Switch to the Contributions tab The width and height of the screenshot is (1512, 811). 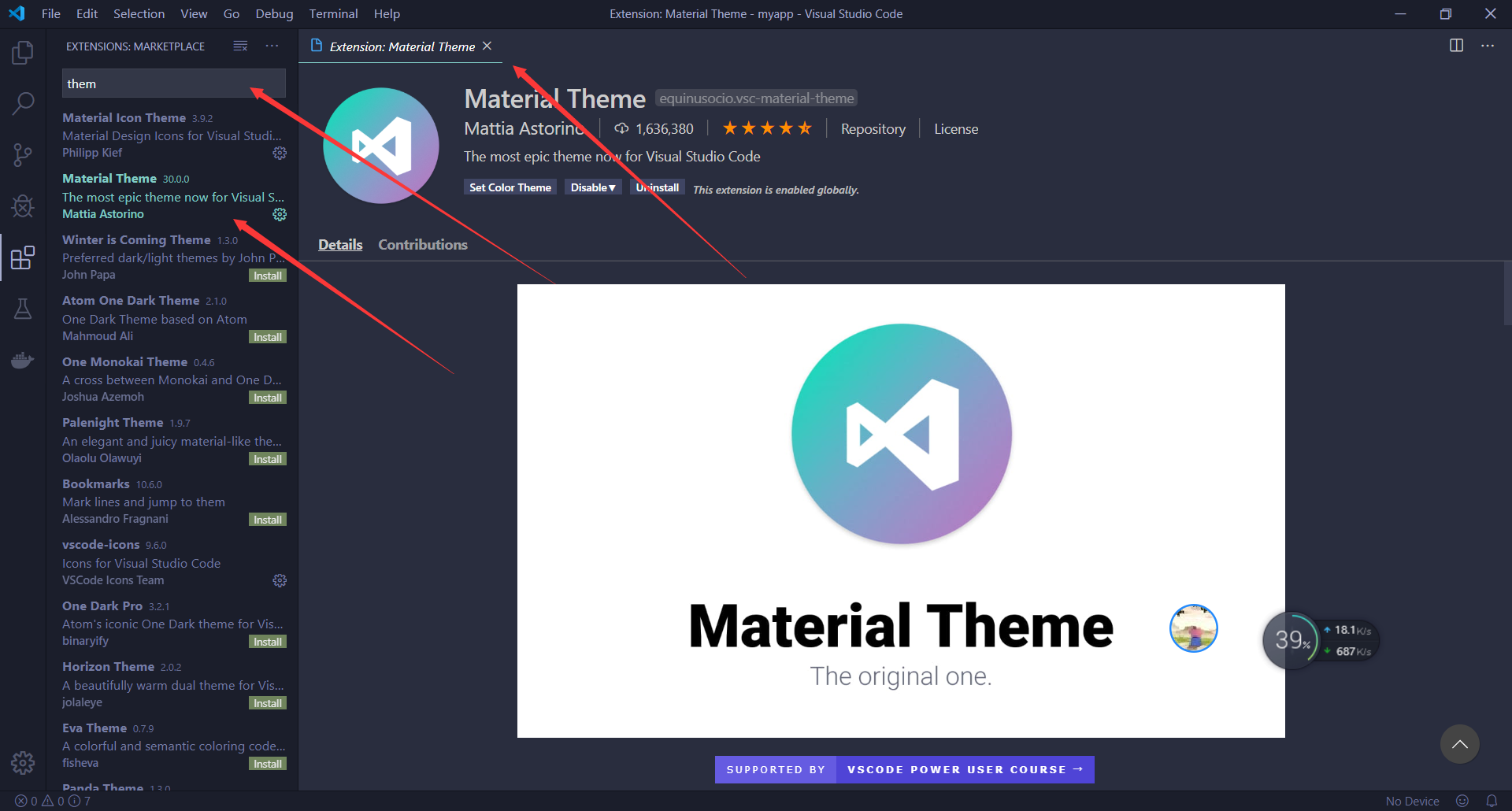point(423,244)
